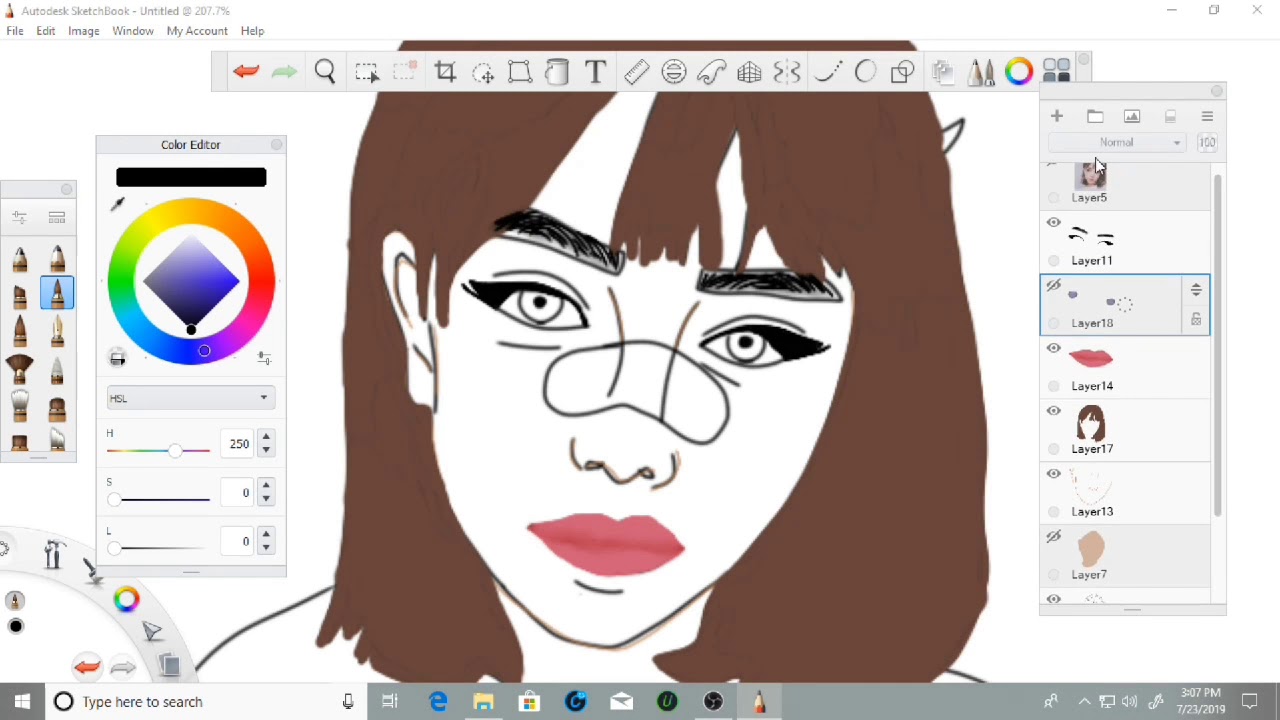Increase the H value with up arrow
This screenshot has width=1280, height=720.
click(x=266, y=437)
